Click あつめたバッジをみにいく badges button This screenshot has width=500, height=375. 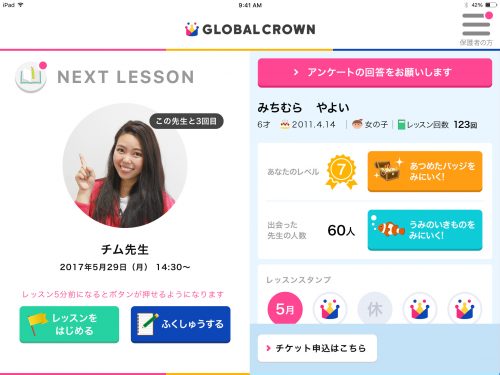(x=425, y=171)
